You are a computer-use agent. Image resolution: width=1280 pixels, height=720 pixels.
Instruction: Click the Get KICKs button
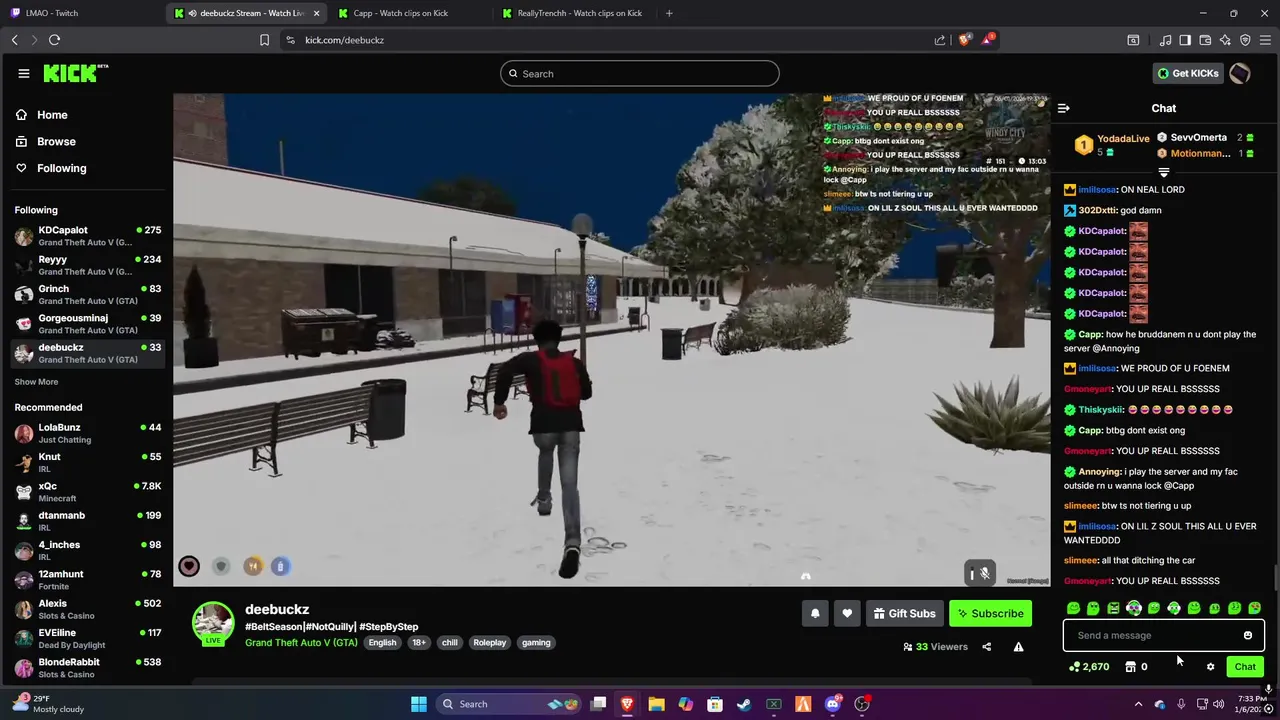(1188, 73)
